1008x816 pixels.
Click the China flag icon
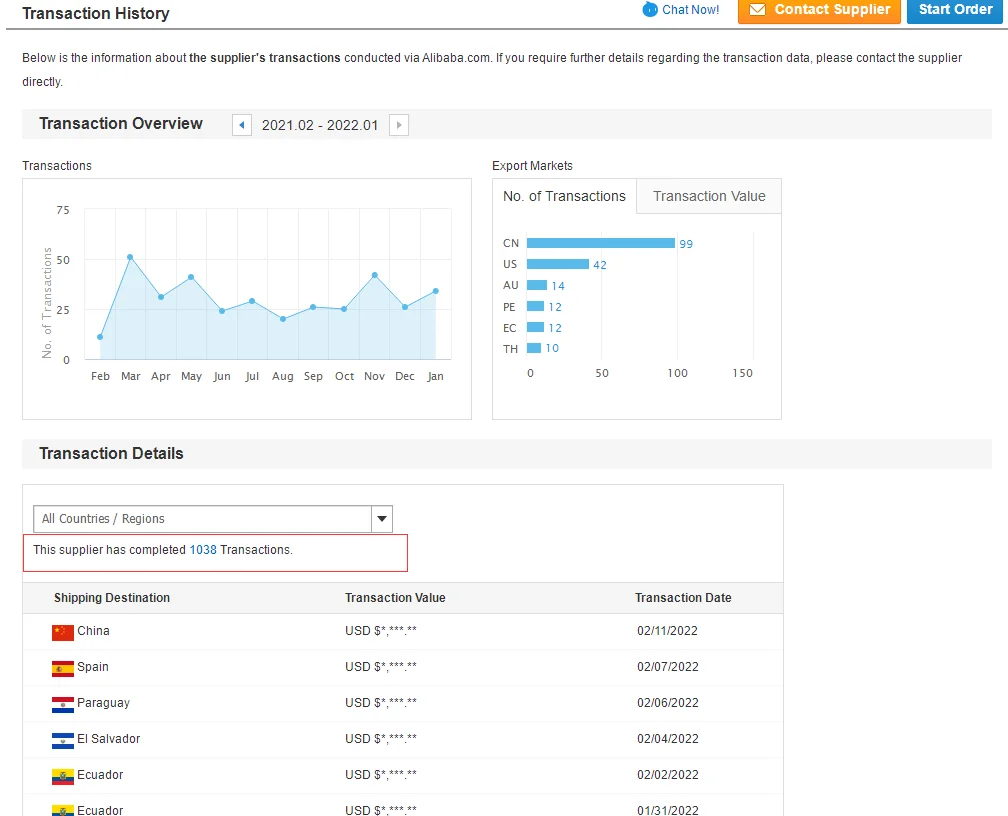point(63,632)
